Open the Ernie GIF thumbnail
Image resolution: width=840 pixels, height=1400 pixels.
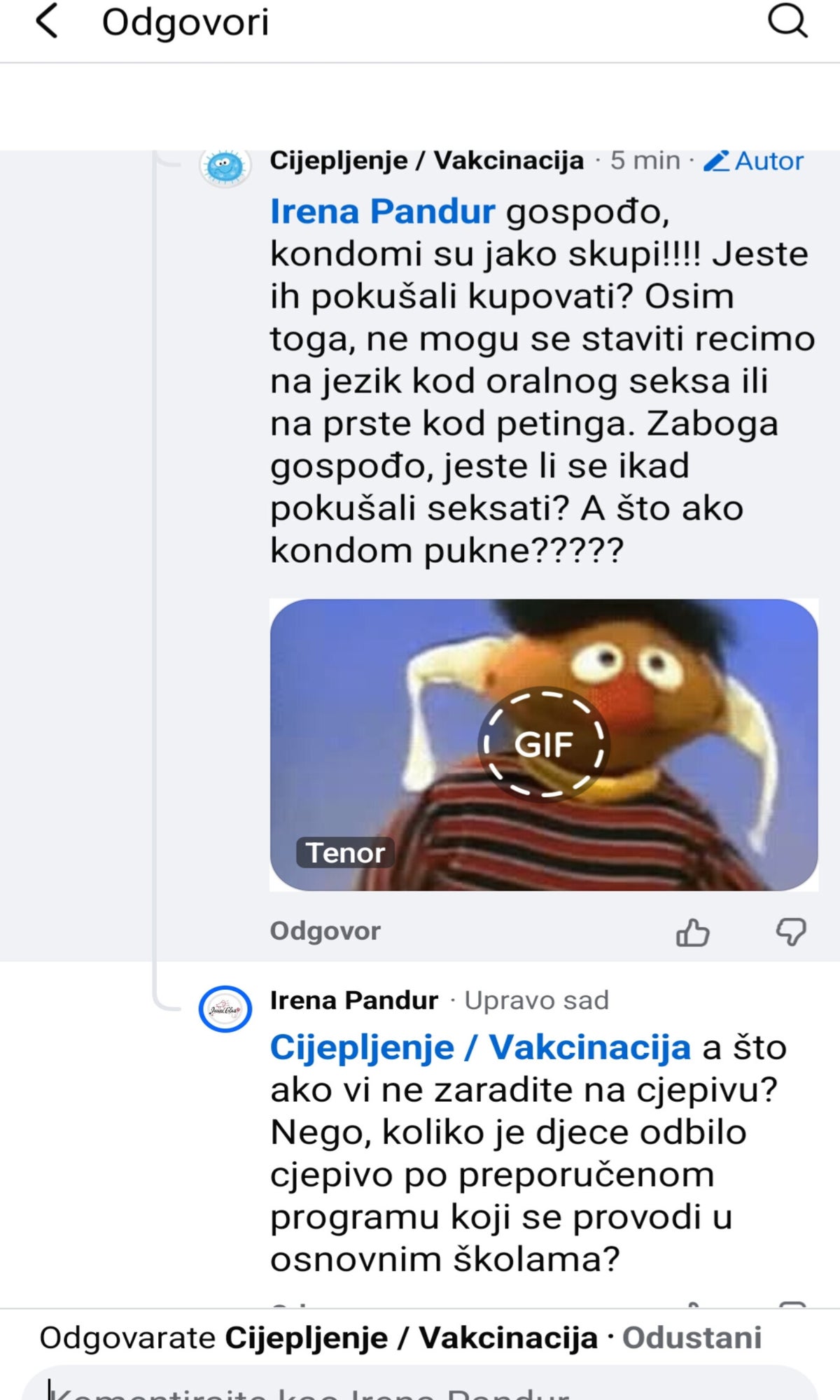click(544, 745)
